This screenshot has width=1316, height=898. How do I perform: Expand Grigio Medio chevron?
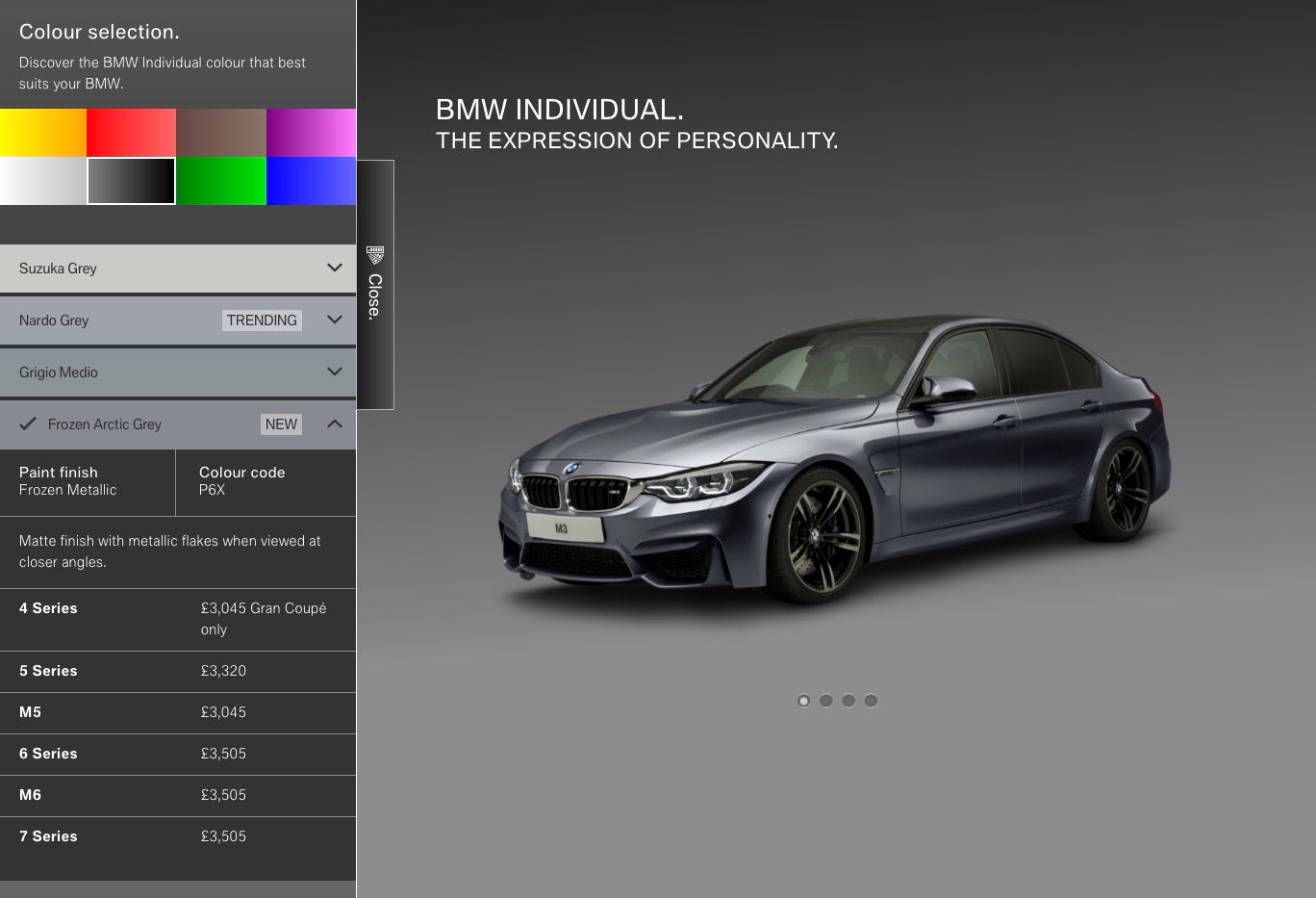pyautogui.click(x=335, y=372)
